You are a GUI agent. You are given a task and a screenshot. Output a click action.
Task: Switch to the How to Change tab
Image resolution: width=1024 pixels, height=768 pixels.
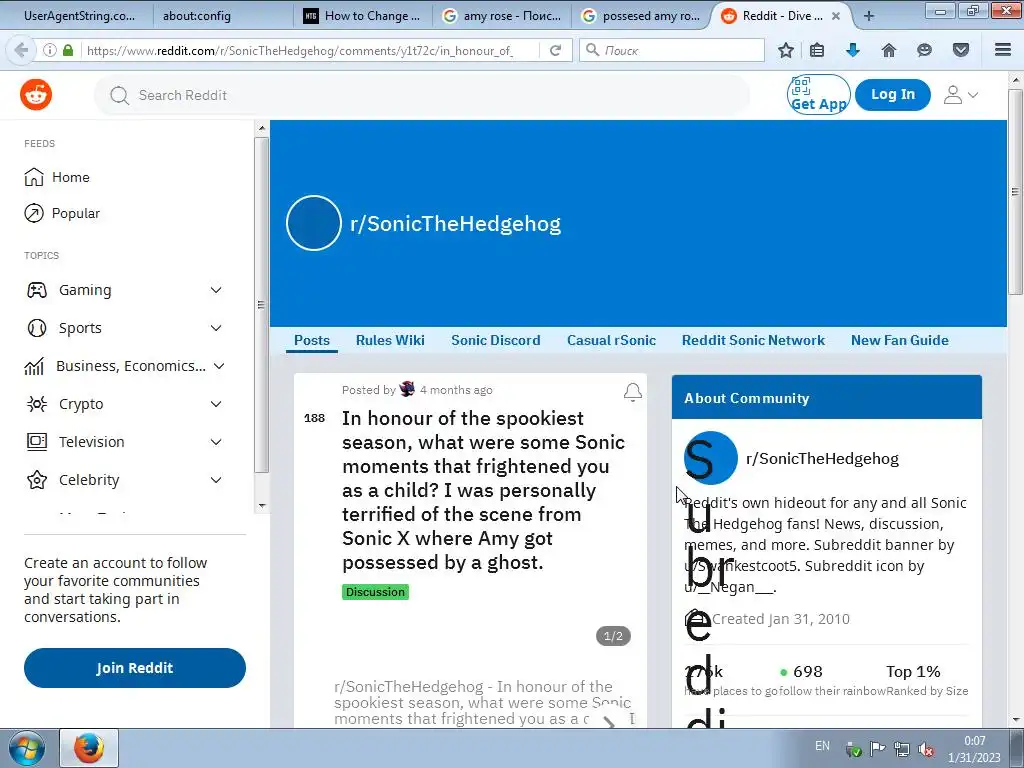[363, 16]
